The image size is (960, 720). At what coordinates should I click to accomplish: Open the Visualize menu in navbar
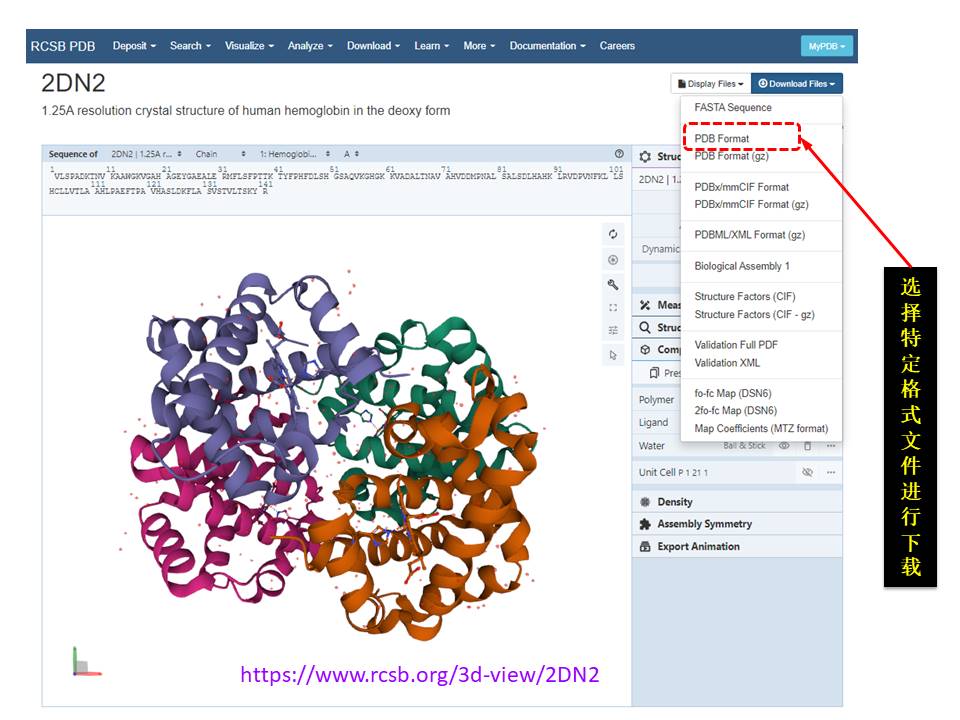[249, 46]
